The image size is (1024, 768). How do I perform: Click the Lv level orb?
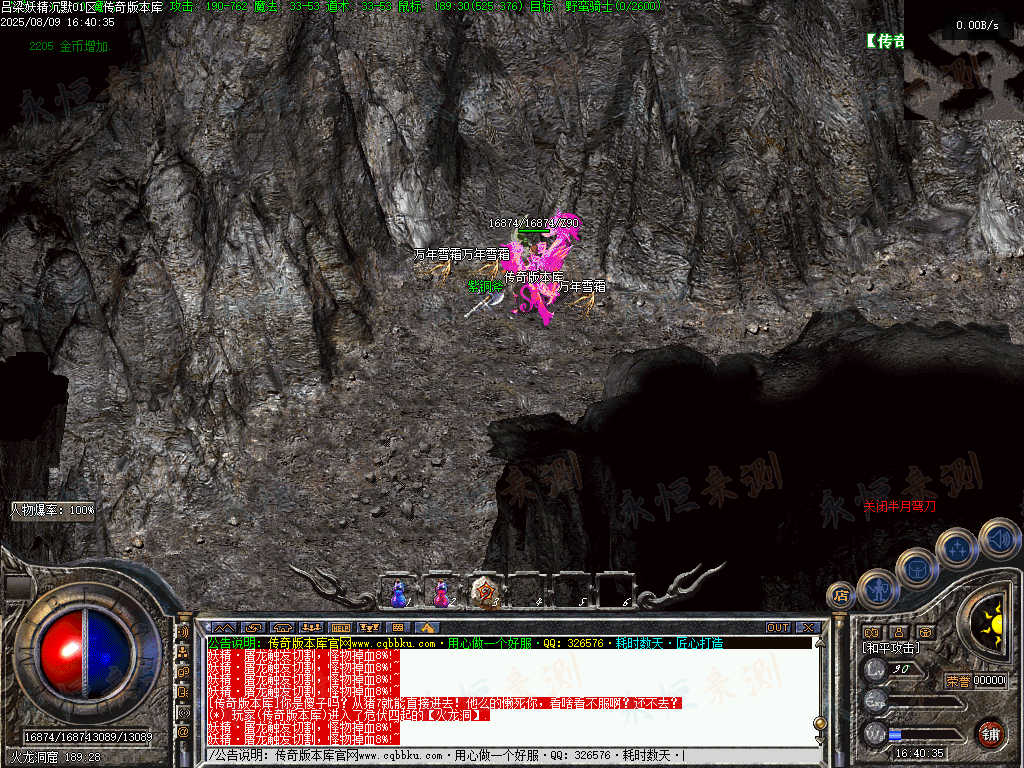coord(876,669)
